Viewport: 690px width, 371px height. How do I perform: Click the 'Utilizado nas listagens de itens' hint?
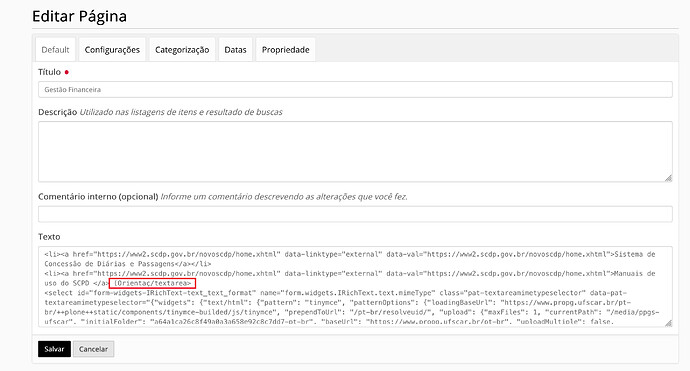coord(181,112)
